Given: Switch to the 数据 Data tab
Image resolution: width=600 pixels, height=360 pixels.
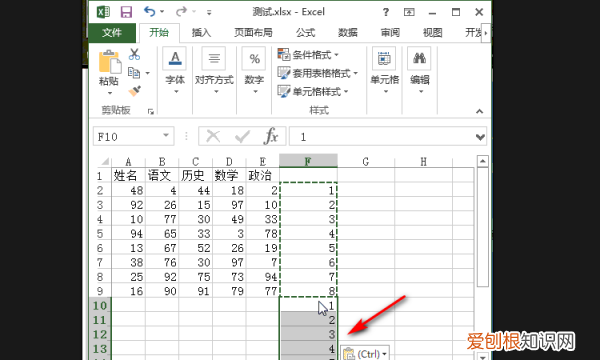Looking at the screenshot, I should coord(348,33).
